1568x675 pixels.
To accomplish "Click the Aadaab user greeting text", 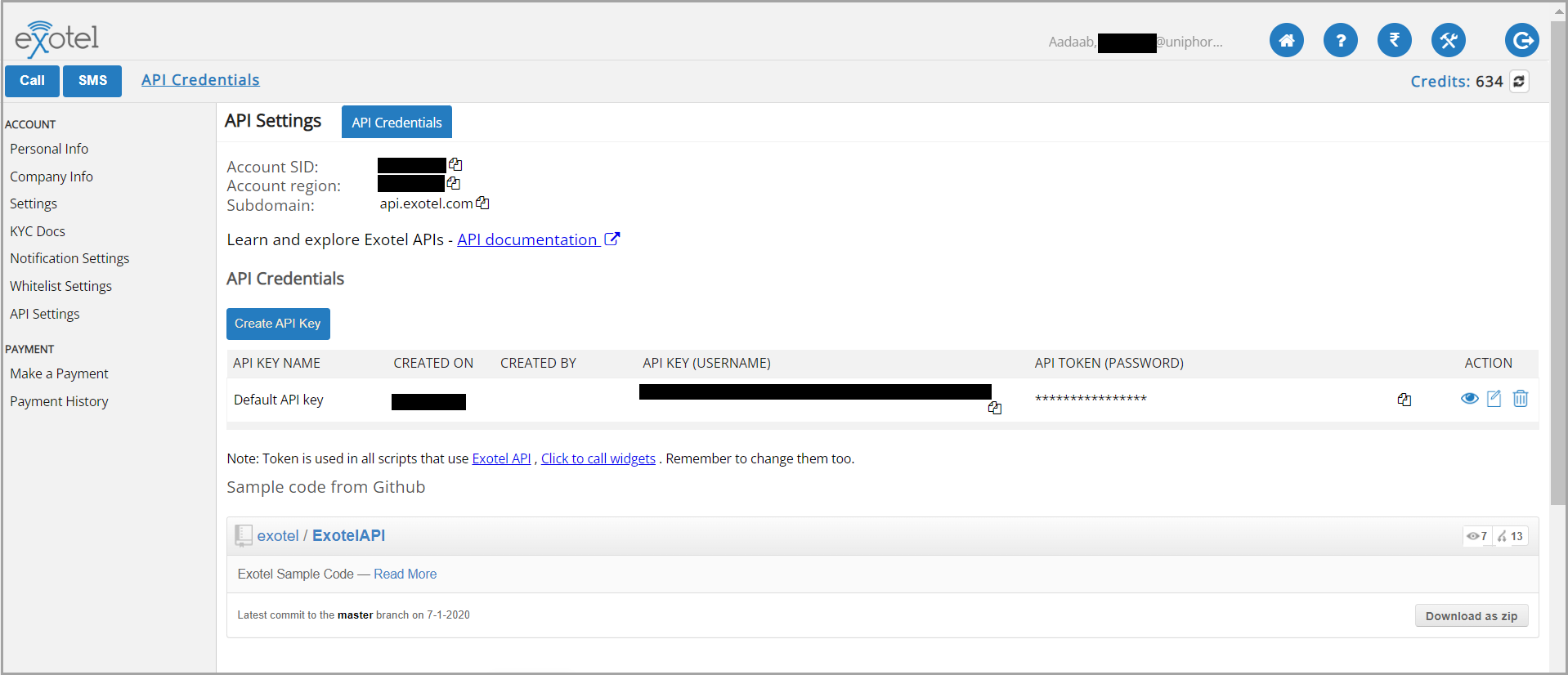I will pos(1136,42).
